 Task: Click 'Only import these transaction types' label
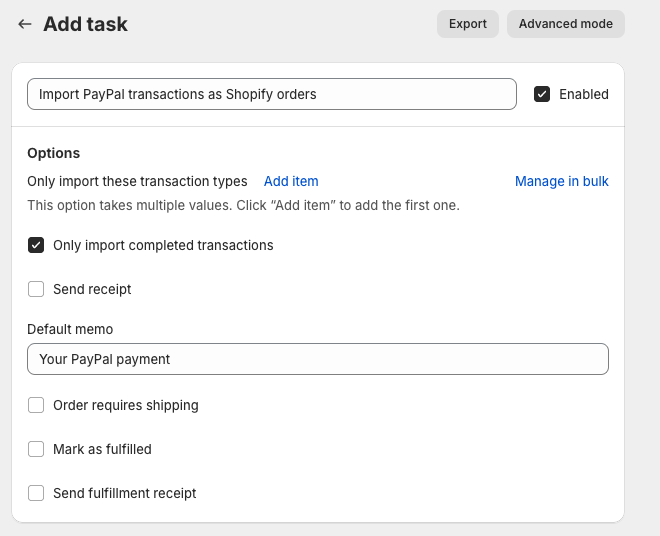(137, 181)
